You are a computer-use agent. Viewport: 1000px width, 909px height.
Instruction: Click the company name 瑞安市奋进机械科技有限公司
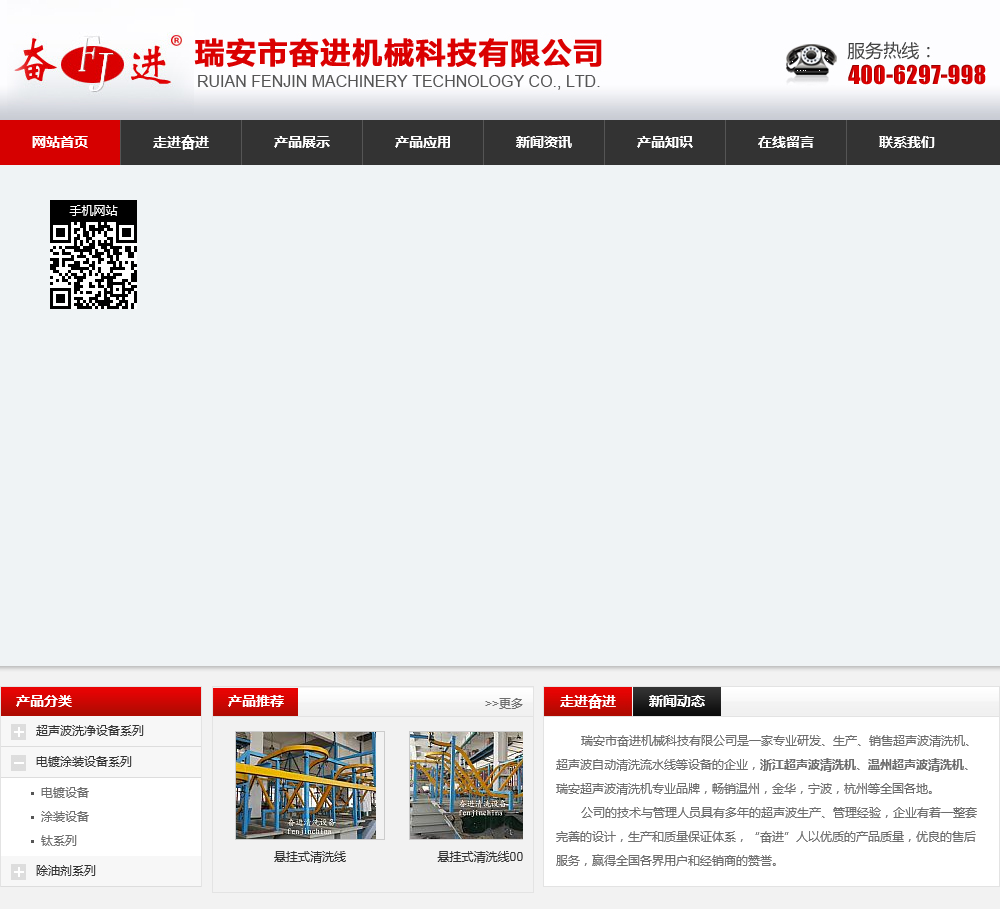tap(399, 53)
